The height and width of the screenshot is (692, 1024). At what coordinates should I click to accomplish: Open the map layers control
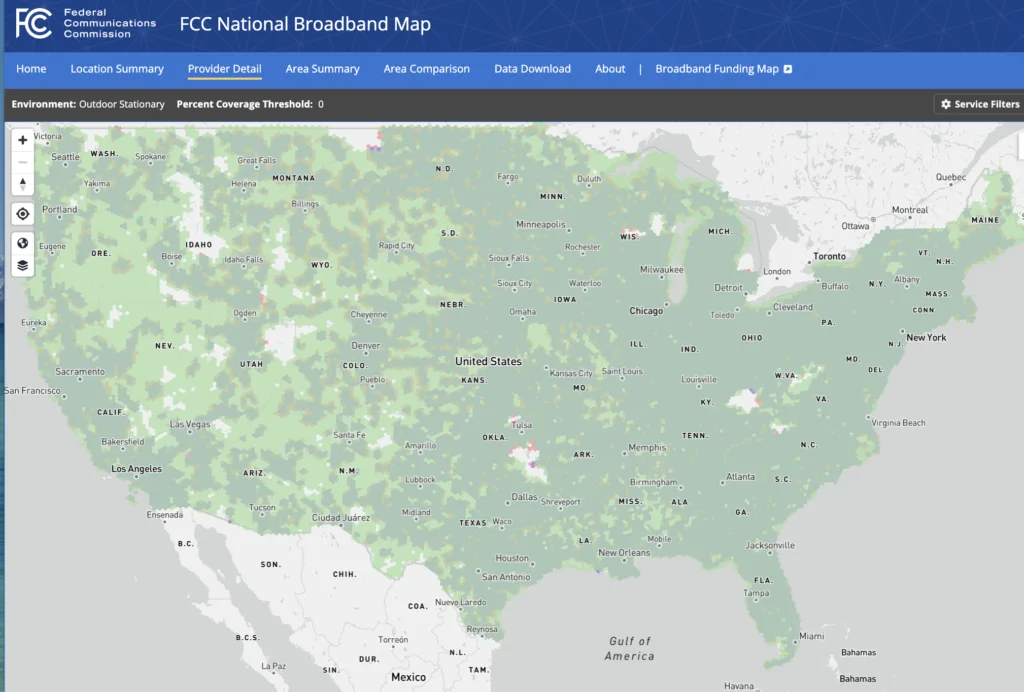point(22,265)
